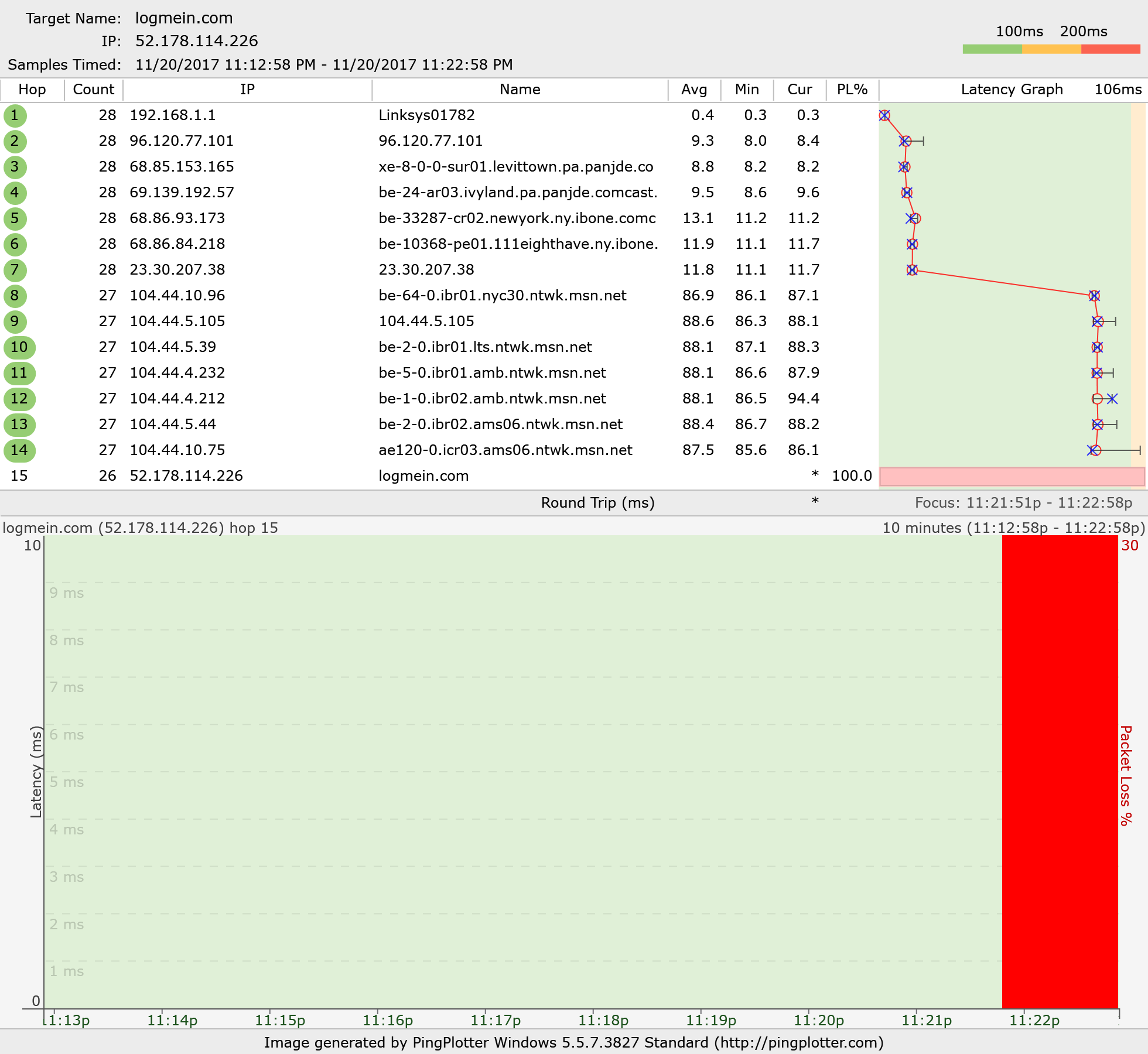
Task: Click the hop 12 green circle icon
Action: click(x=19, y=399)
